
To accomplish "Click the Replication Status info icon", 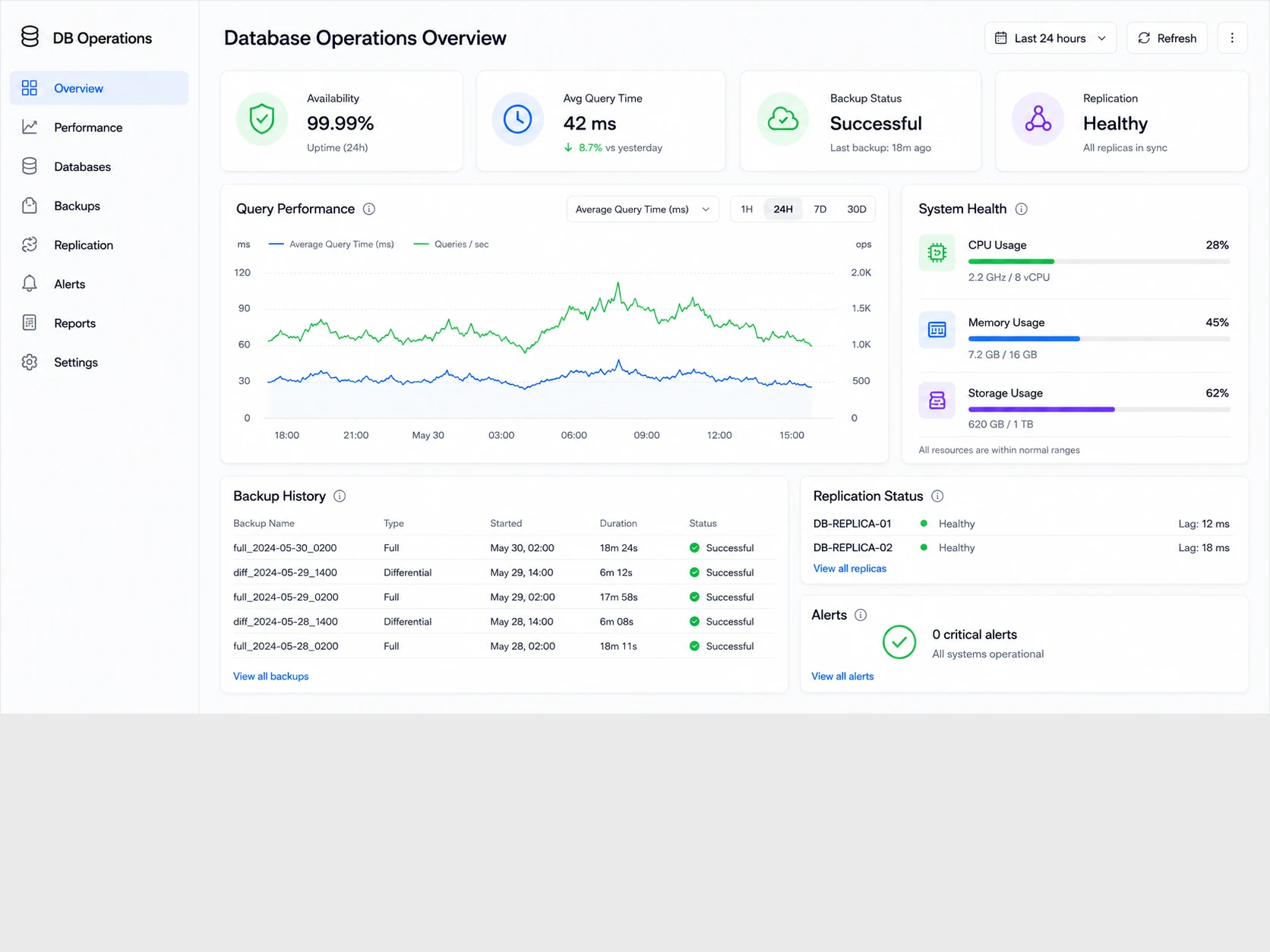I will click(x=937, y=496).
